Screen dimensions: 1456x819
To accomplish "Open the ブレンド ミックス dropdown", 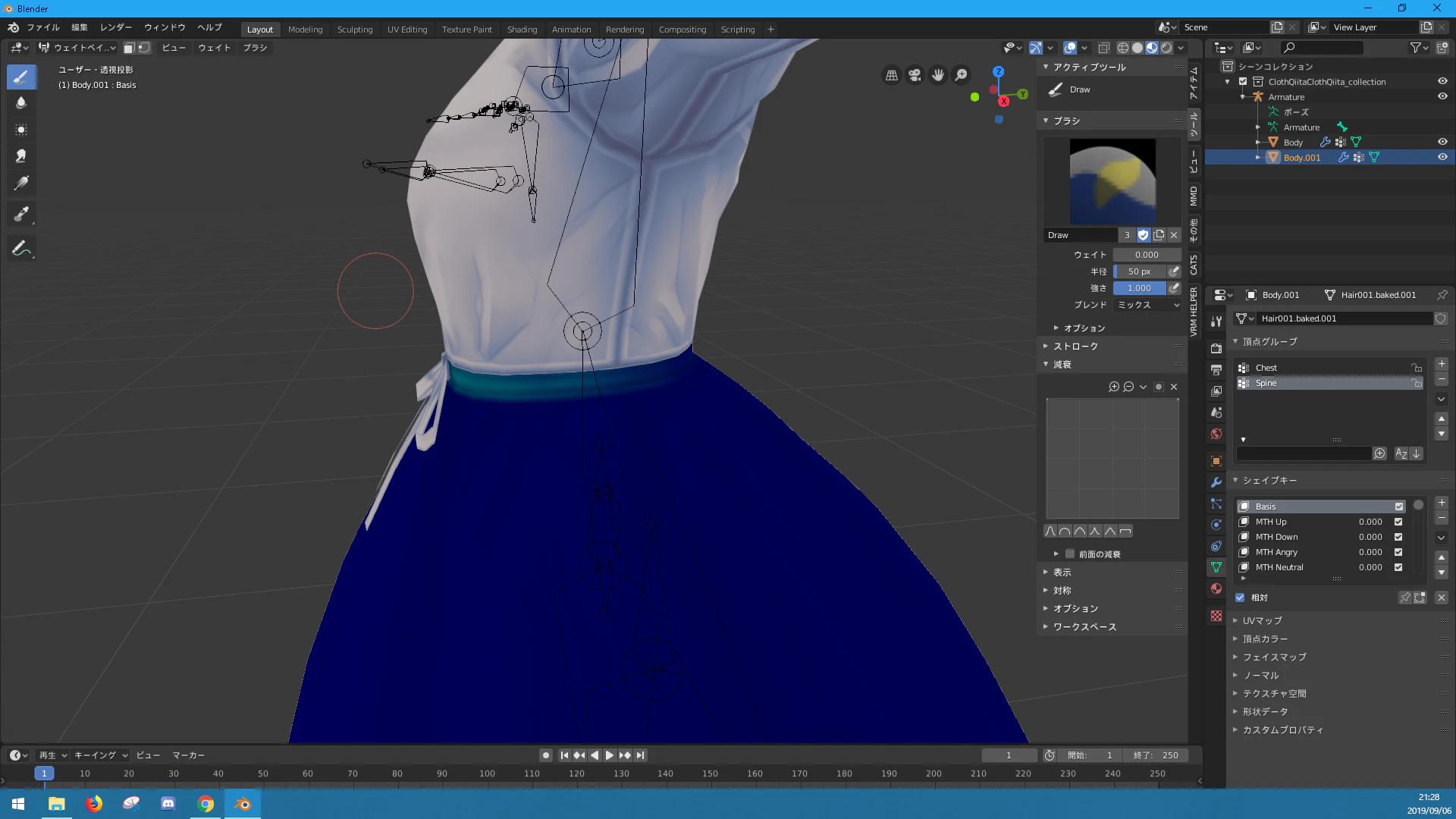I will point(1147,305).
